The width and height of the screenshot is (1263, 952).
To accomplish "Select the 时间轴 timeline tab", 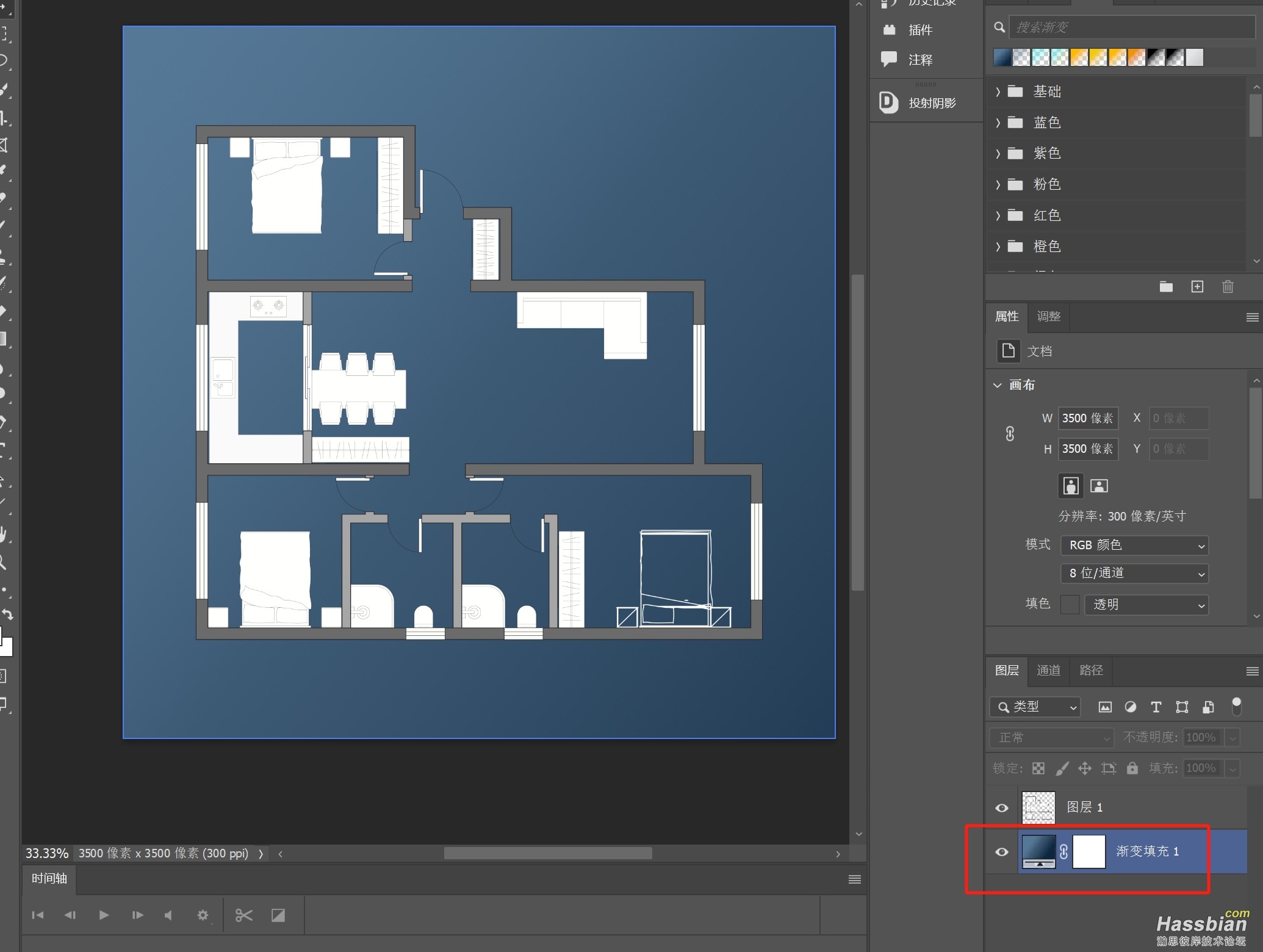I will point(49,878).
